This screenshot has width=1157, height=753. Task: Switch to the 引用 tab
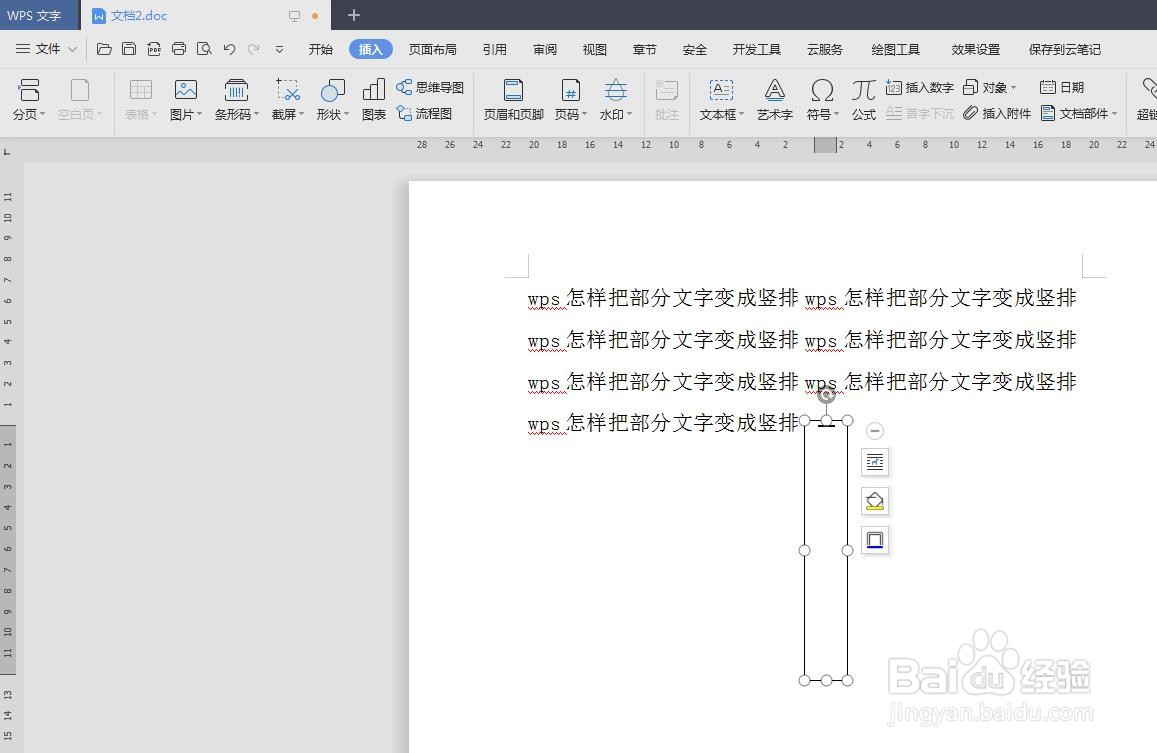coord(494,49)
